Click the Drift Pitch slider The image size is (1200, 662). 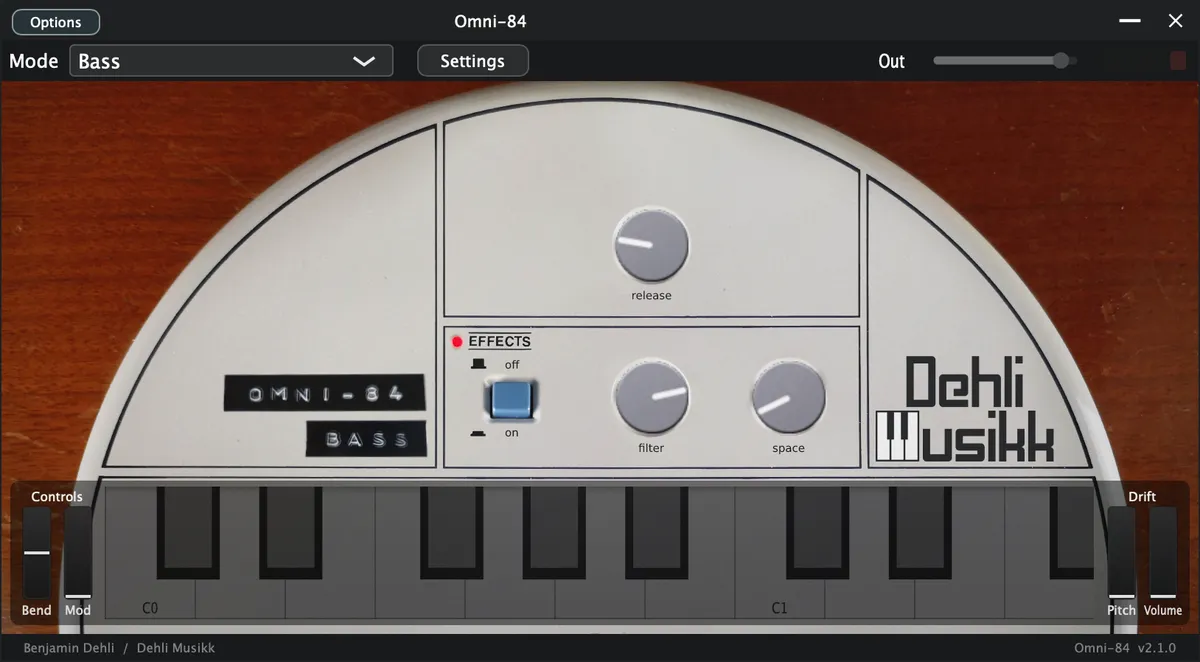(1121, 553)
